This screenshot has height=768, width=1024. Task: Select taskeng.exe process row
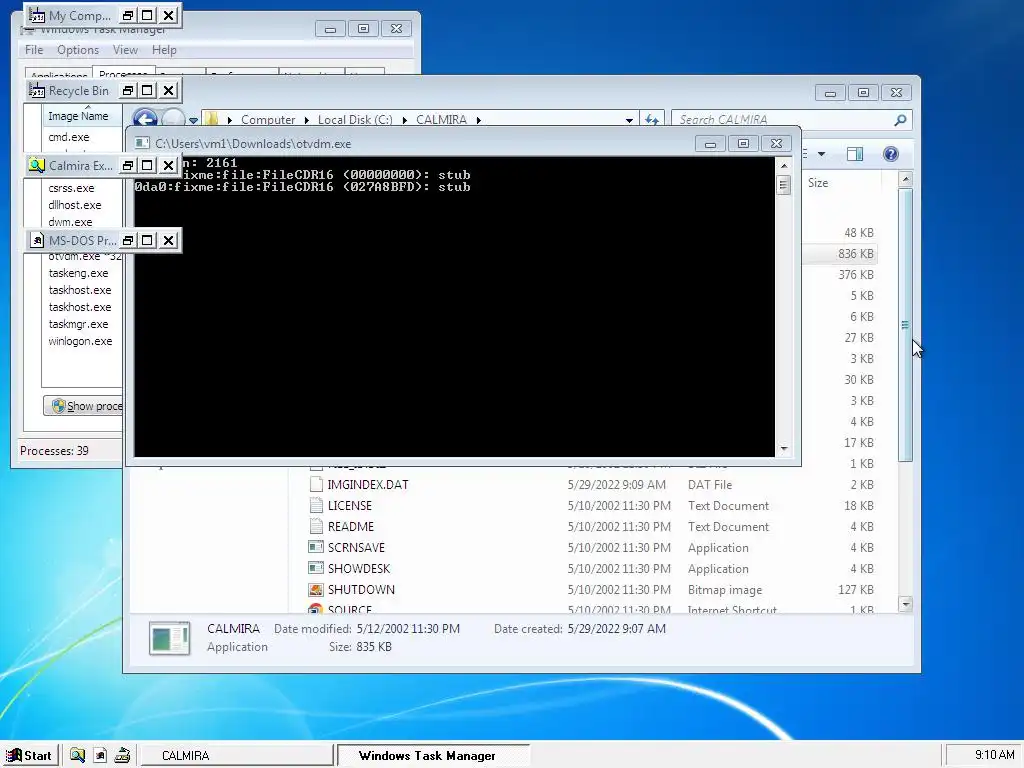coord(78,273)
